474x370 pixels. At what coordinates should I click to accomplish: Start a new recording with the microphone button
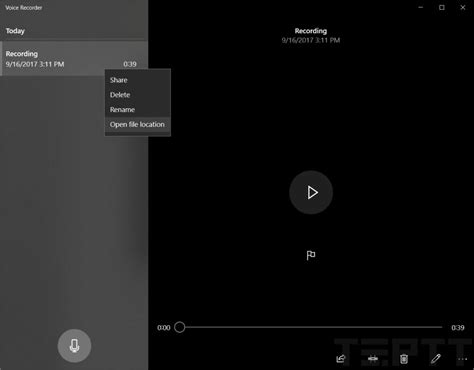point(74,346)
